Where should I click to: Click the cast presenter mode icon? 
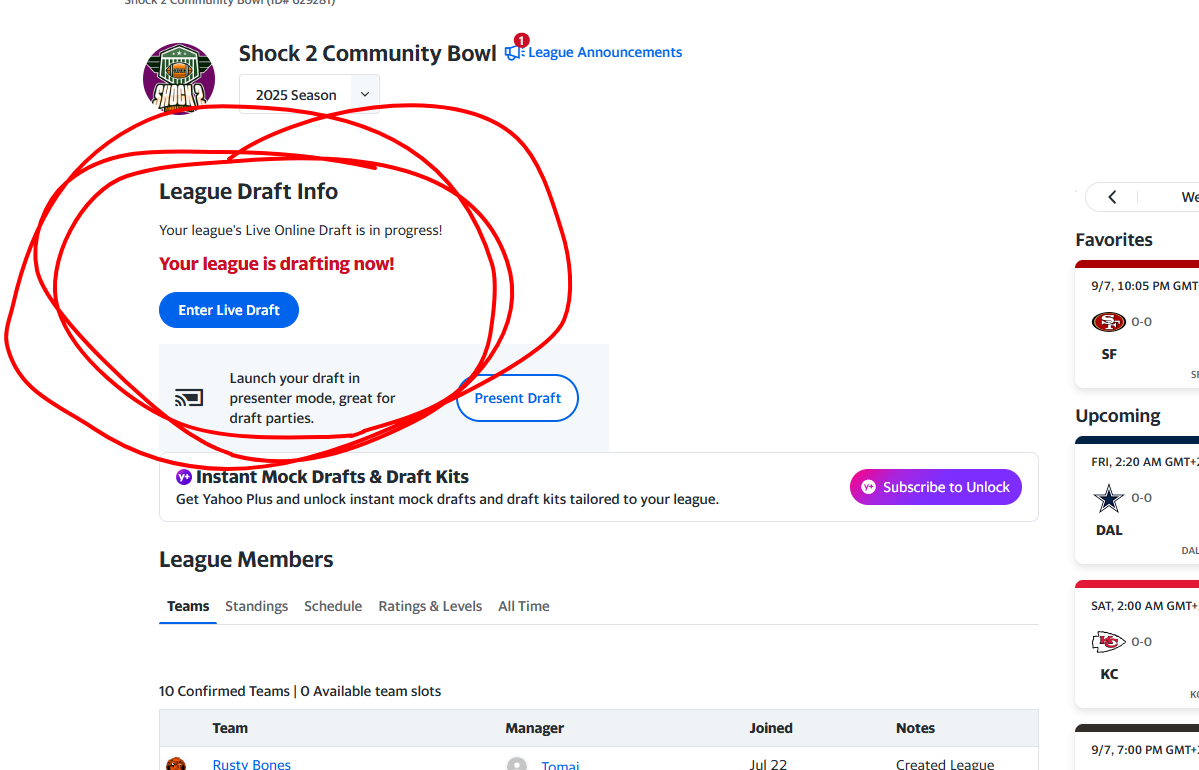click(x=189, y=398)
